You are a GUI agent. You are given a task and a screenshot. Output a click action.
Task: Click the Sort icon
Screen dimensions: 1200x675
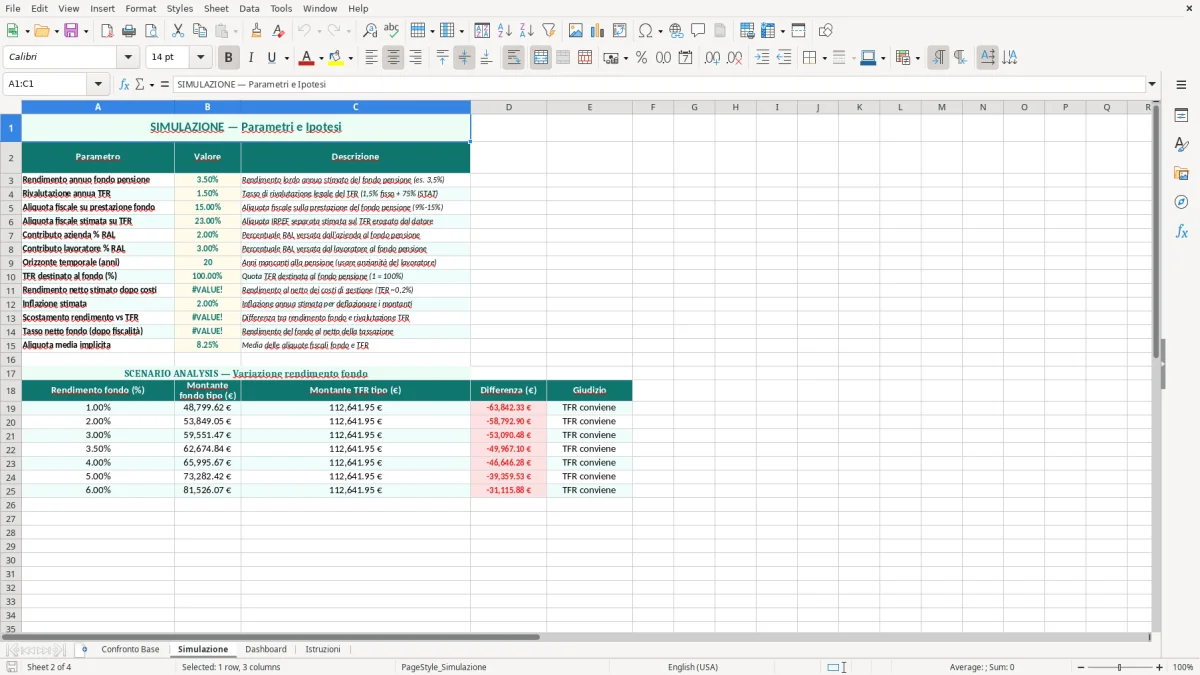[482, 31]
